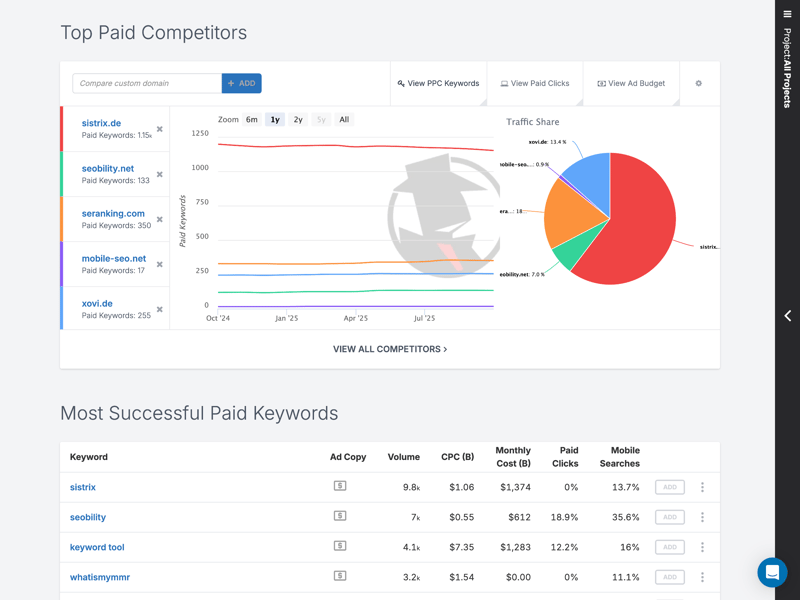This screenshot has width=800, height=600.
Task: Click the blue Add domain button
Action: 242,84
